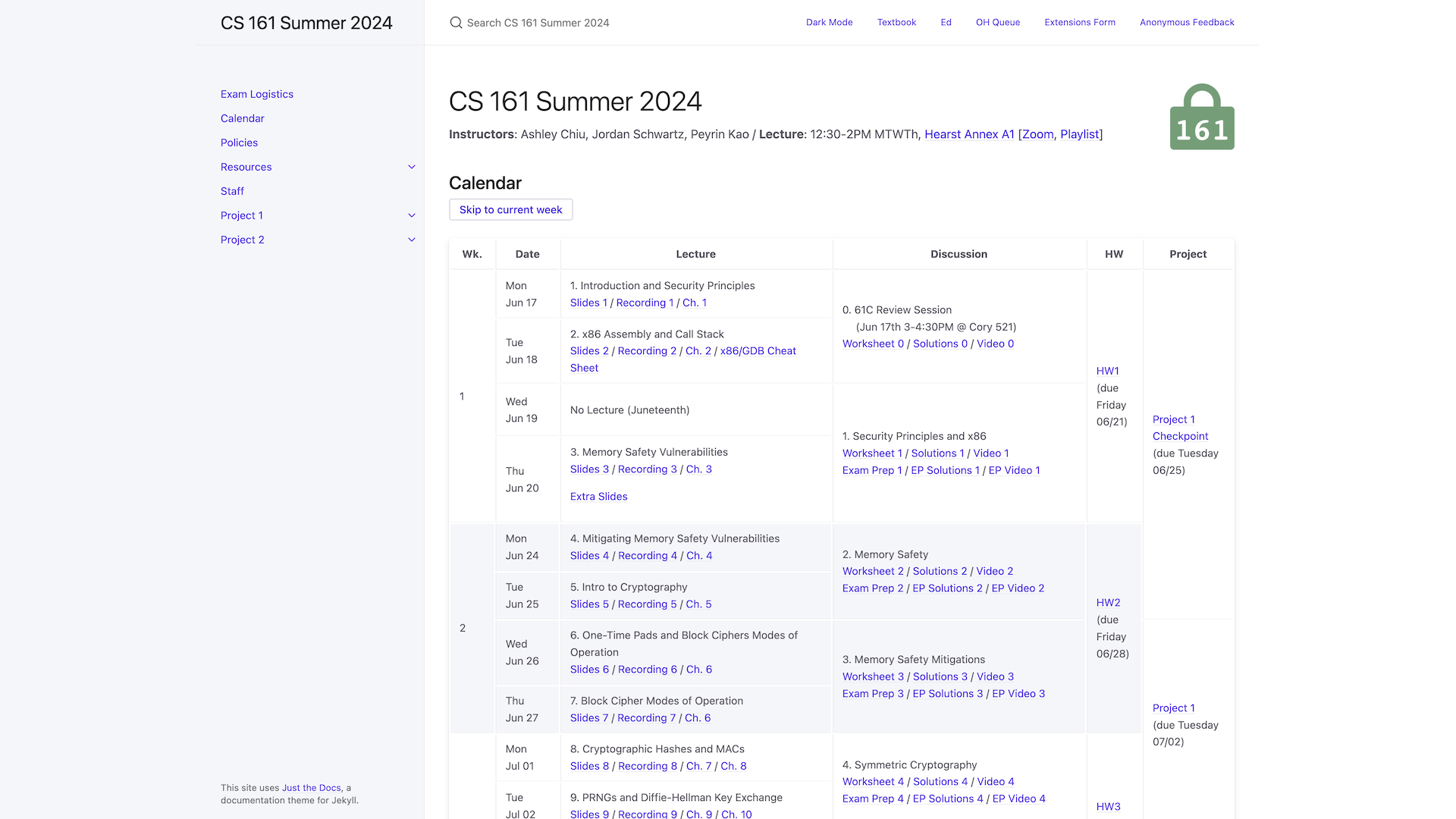The width and height of the screenshot is (1456, 819).
Task: Open Worksheet 0 link
Action: (873, 344)
